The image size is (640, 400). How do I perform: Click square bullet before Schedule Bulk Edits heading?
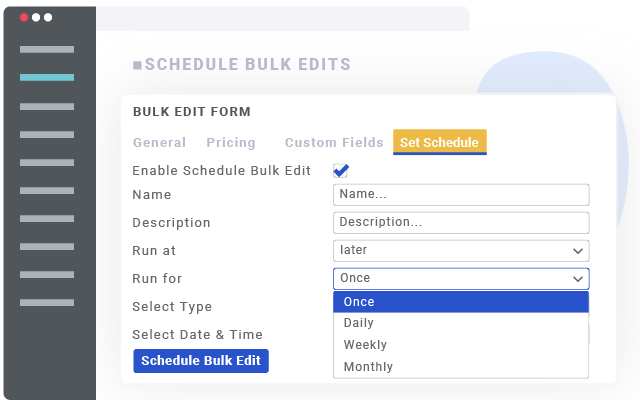[137, 66]
